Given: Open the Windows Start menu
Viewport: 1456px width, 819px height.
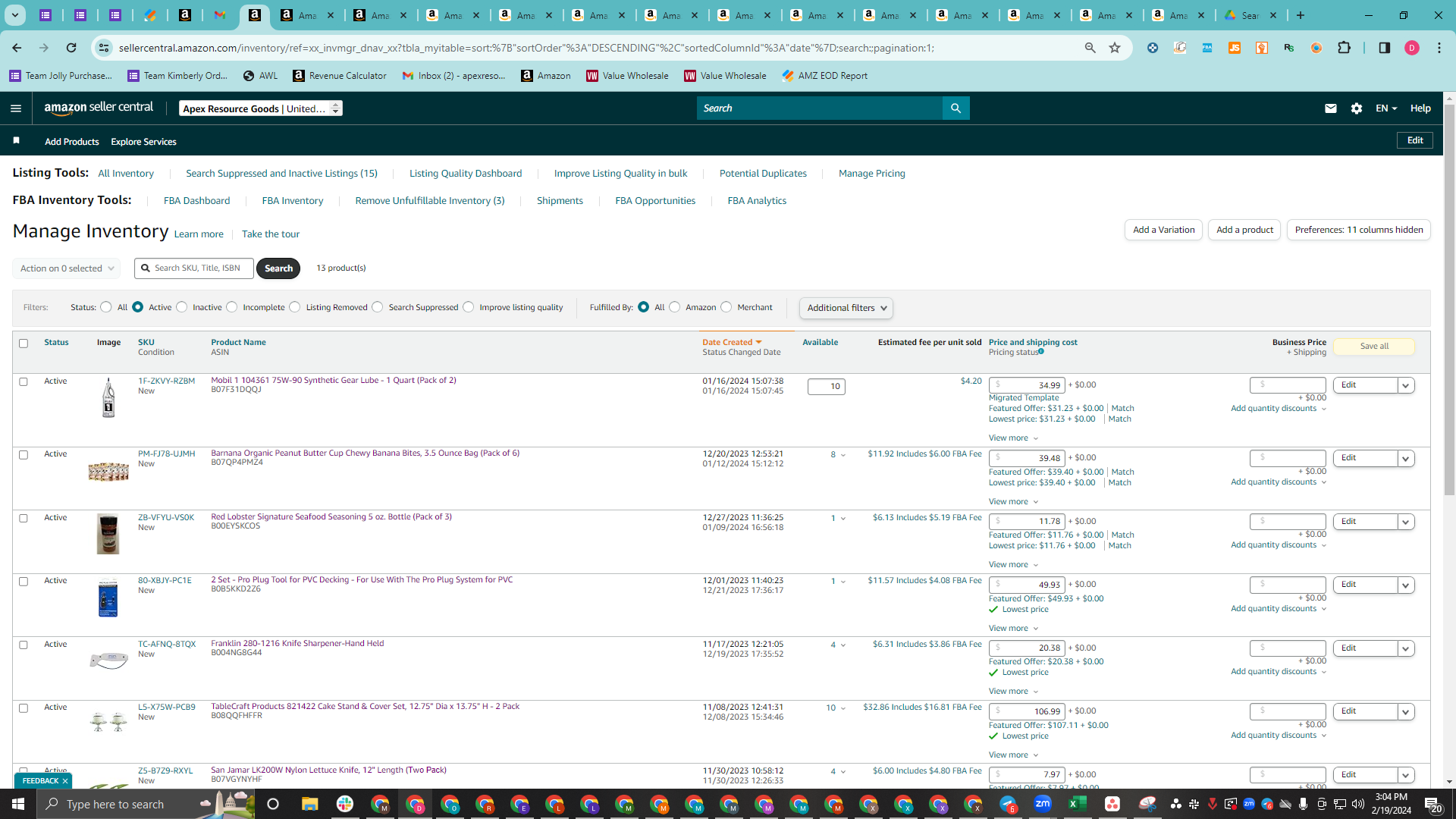Looking at the screenshot, I should coord(18,804).
